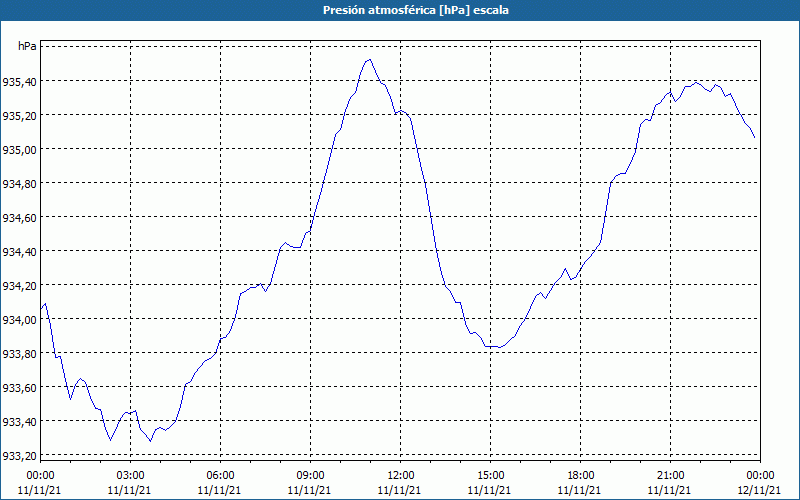Select the 933,80 y-axis value

tap(19, 354)
